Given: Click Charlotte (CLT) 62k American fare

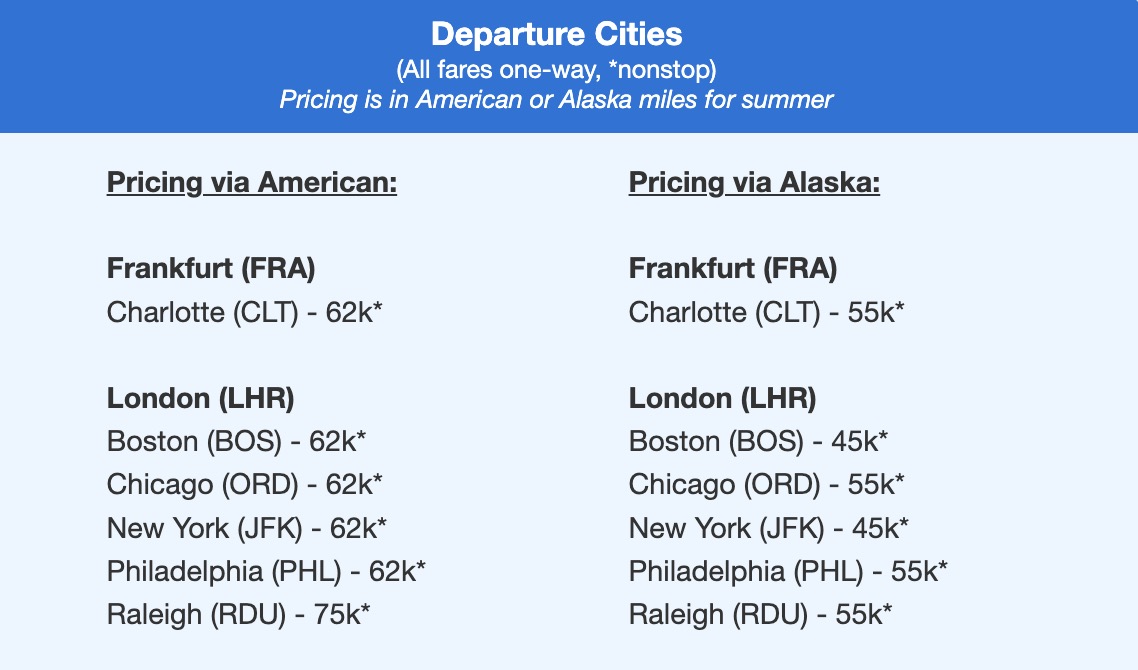Looking at the screenshot, I should [245, 313].
